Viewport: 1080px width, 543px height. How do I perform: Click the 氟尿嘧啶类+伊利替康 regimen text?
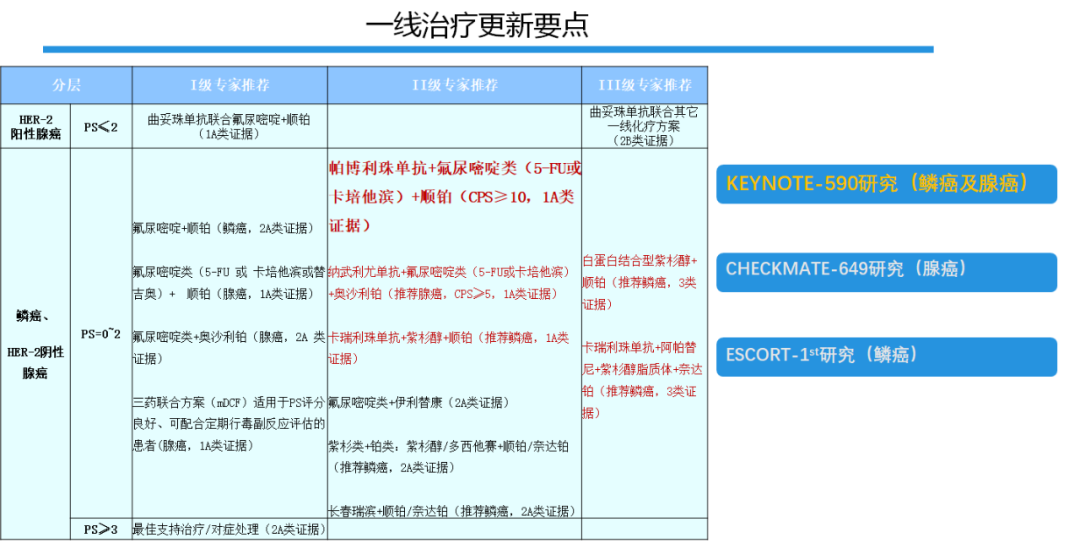click(x=418, y=403)
